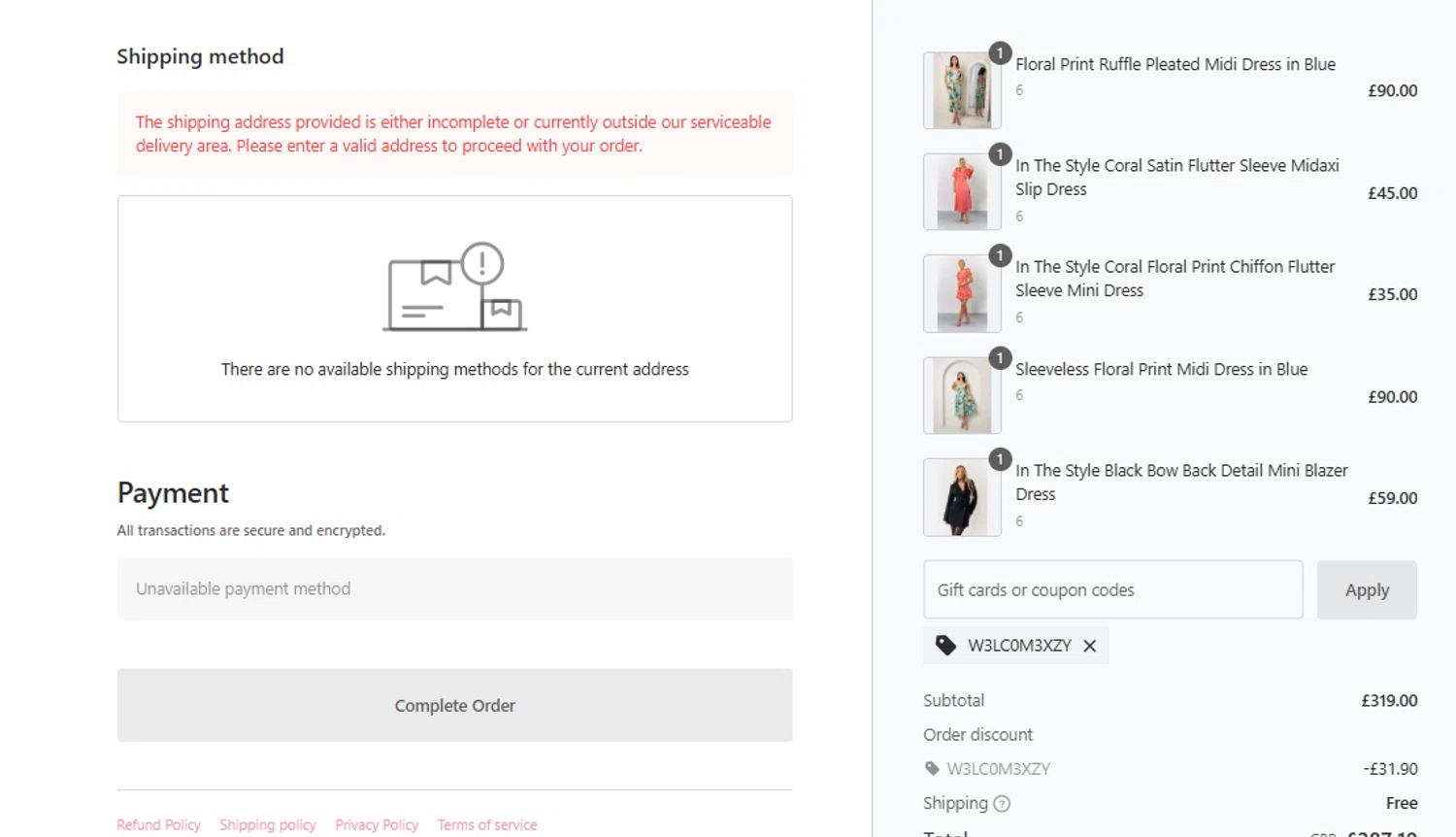Click the Unavailable payment method box
The image size is (1456, 837).
tap(454, 589)
